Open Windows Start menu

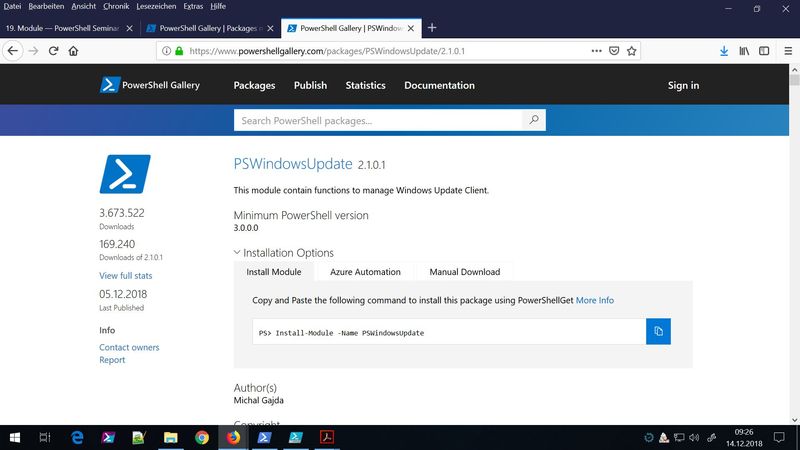pos(15,438)
